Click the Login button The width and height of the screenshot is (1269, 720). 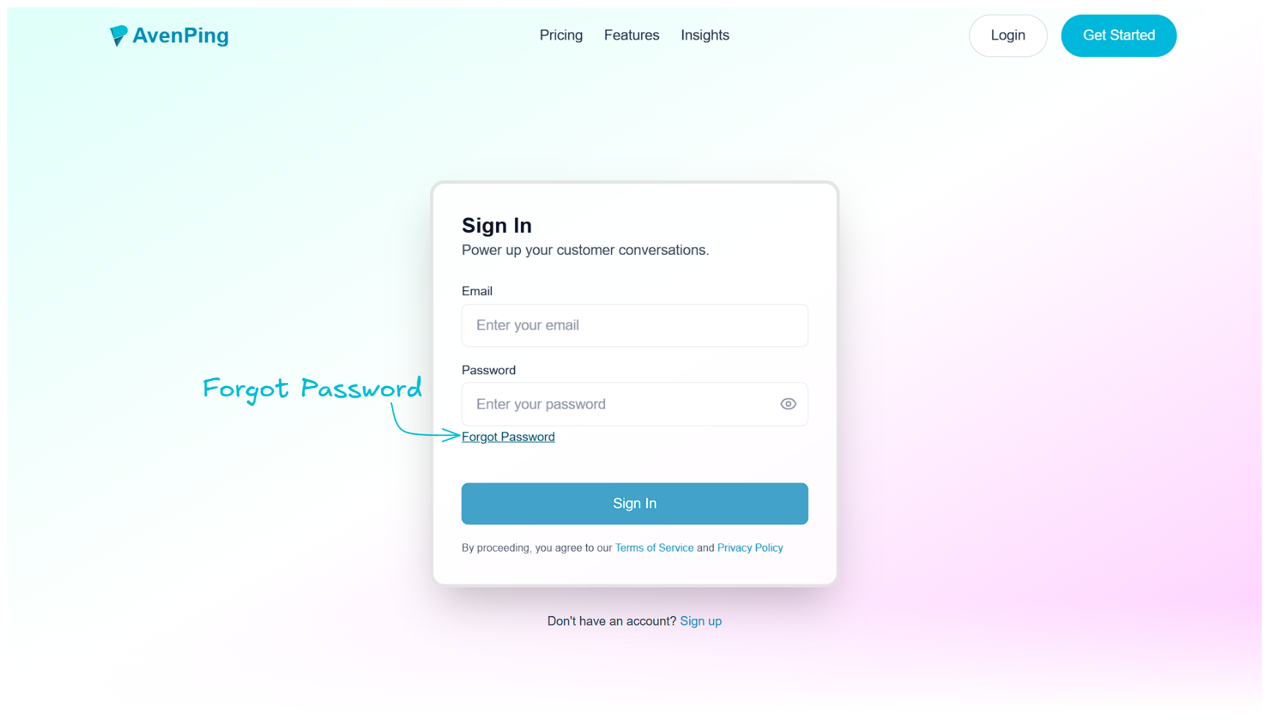1007,35
